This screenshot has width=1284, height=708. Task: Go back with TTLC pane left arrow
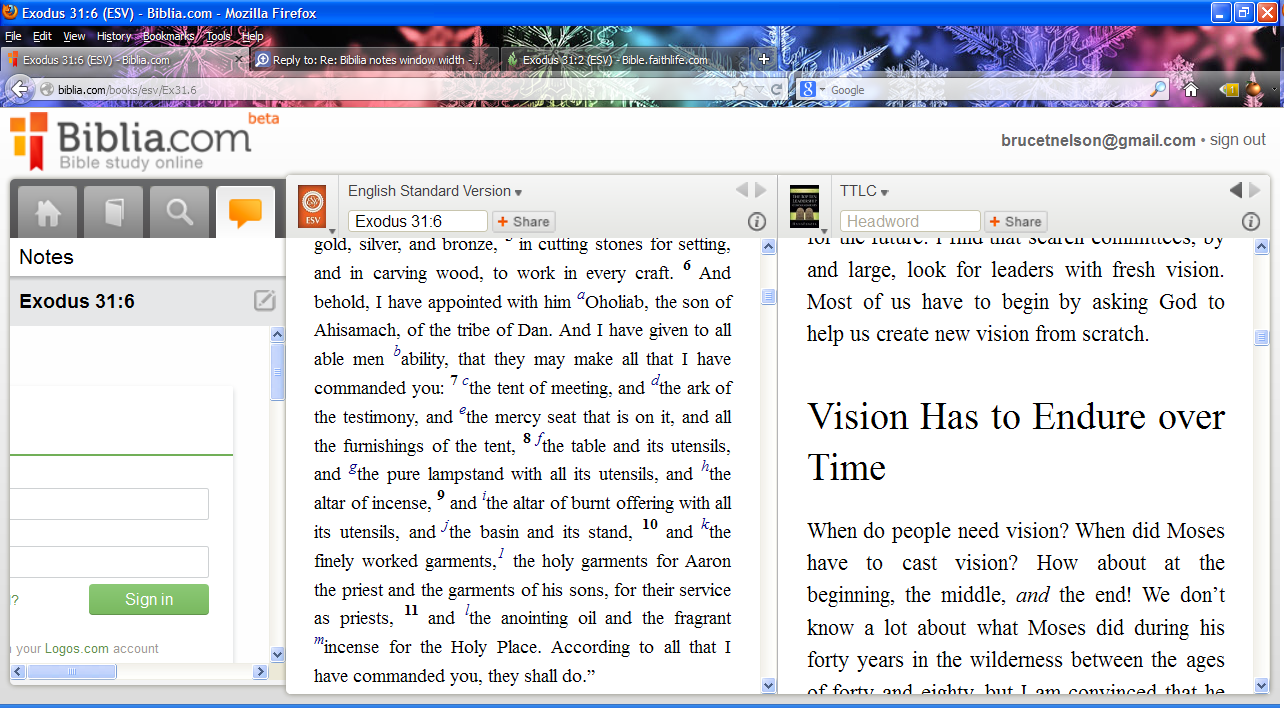1235,190
